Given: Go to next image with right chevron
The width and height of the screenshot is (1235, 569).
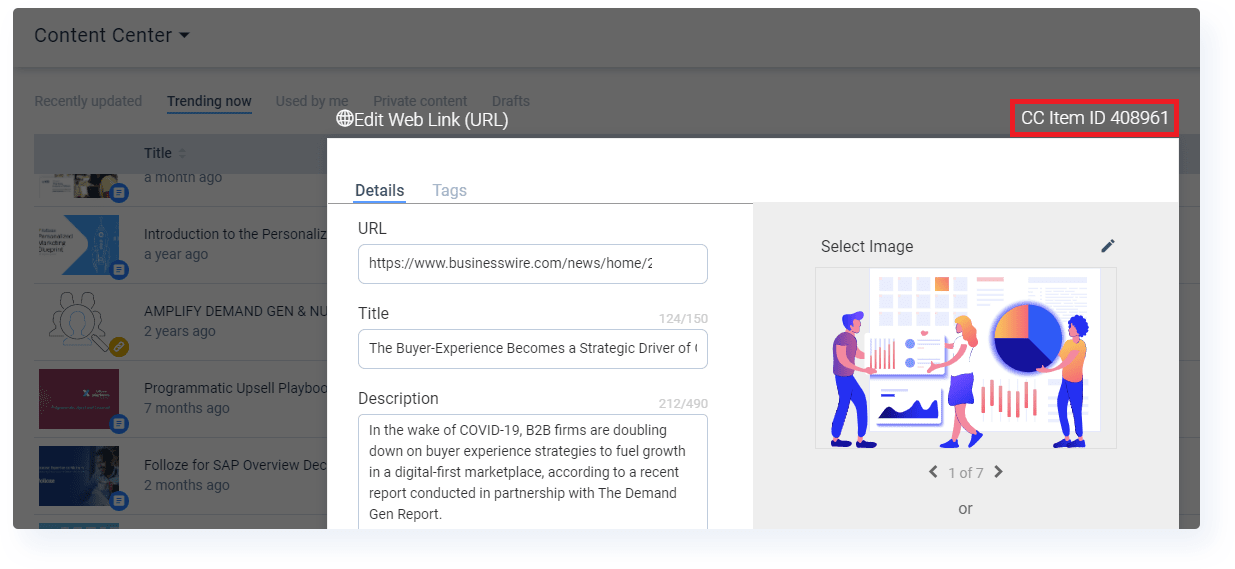Looking at the screenshot, I should (x=998, y=472).
